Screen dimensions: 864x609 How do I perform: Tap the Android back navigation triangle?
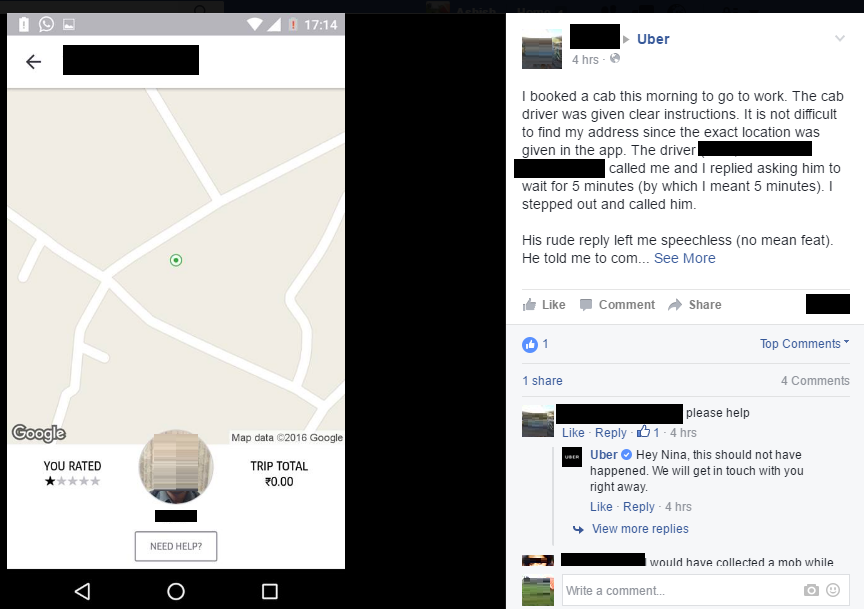83,591
